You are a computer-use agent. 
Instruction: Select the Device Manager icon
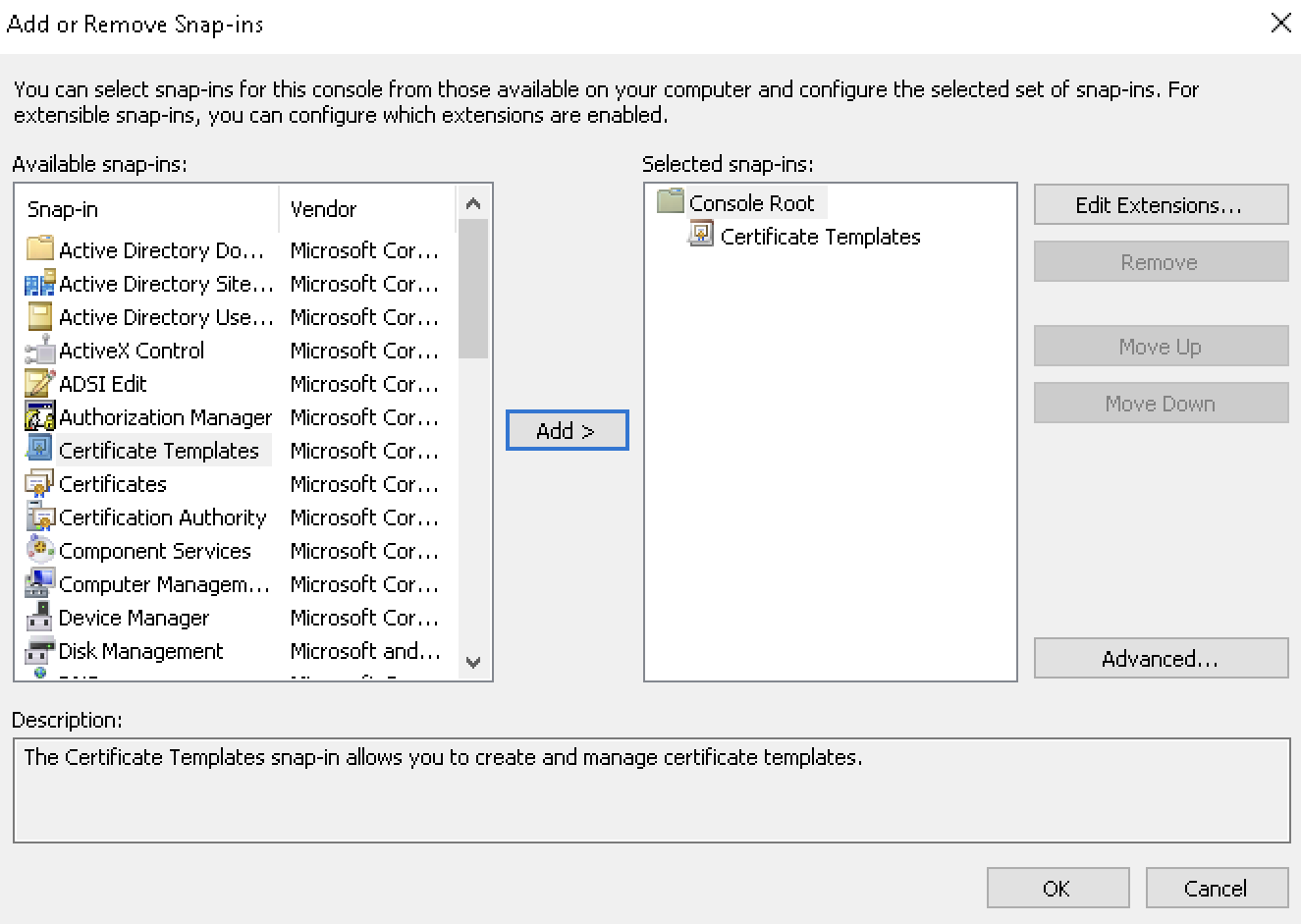tap(39, 618)
